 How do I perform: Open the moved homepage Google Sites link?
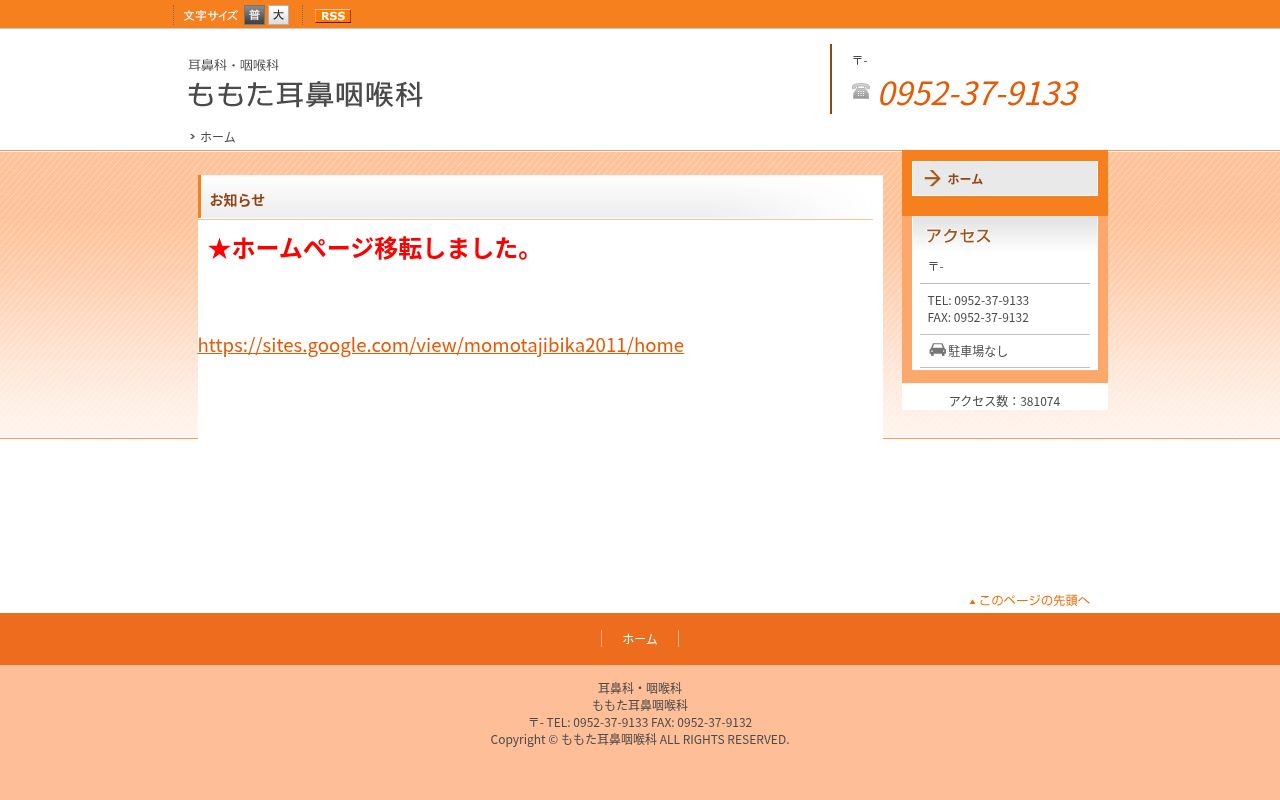pos(441,345)
